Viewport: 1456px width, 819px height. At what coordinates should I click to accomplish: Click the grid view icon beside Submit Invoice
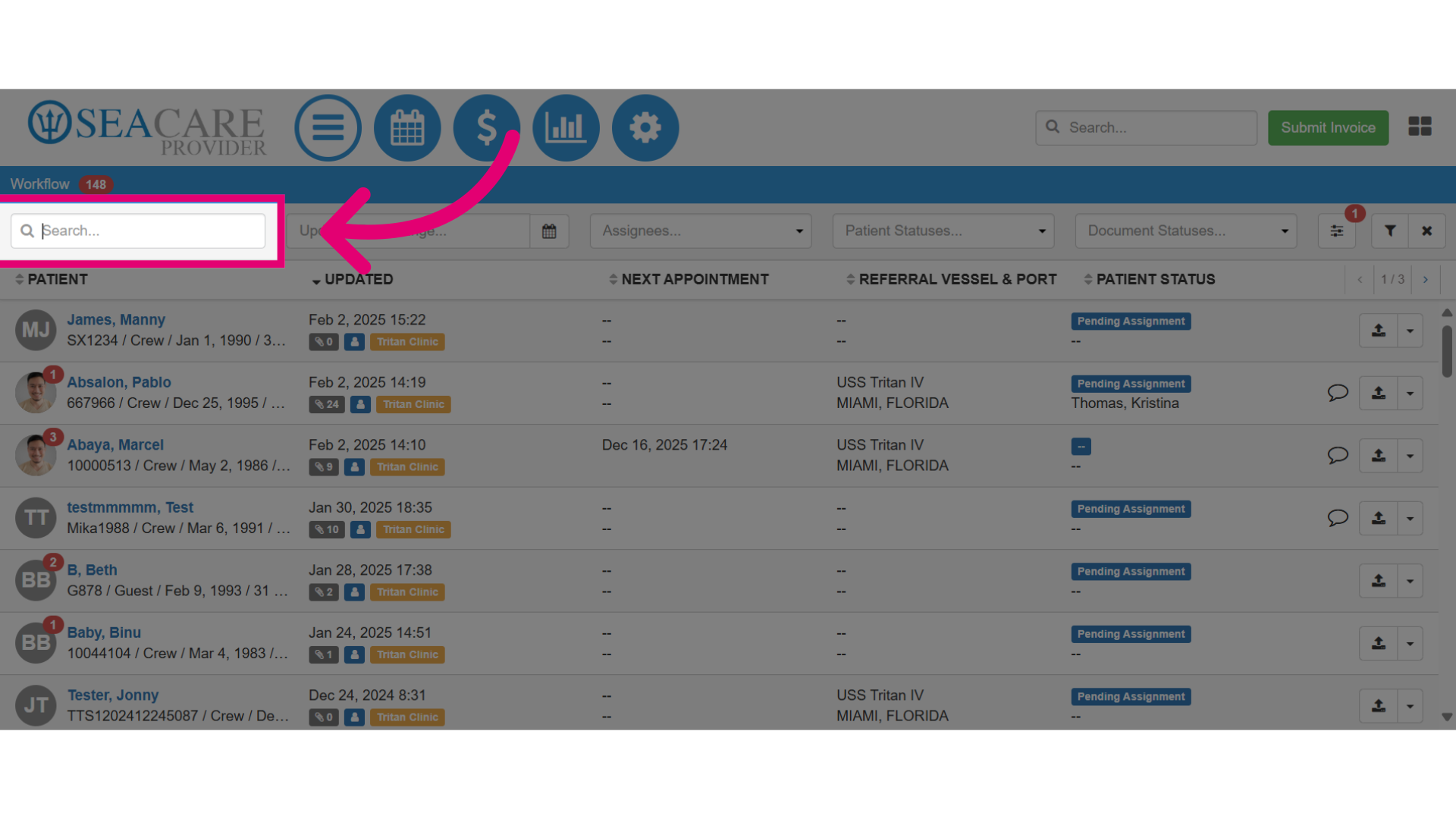pos(1420,127)
